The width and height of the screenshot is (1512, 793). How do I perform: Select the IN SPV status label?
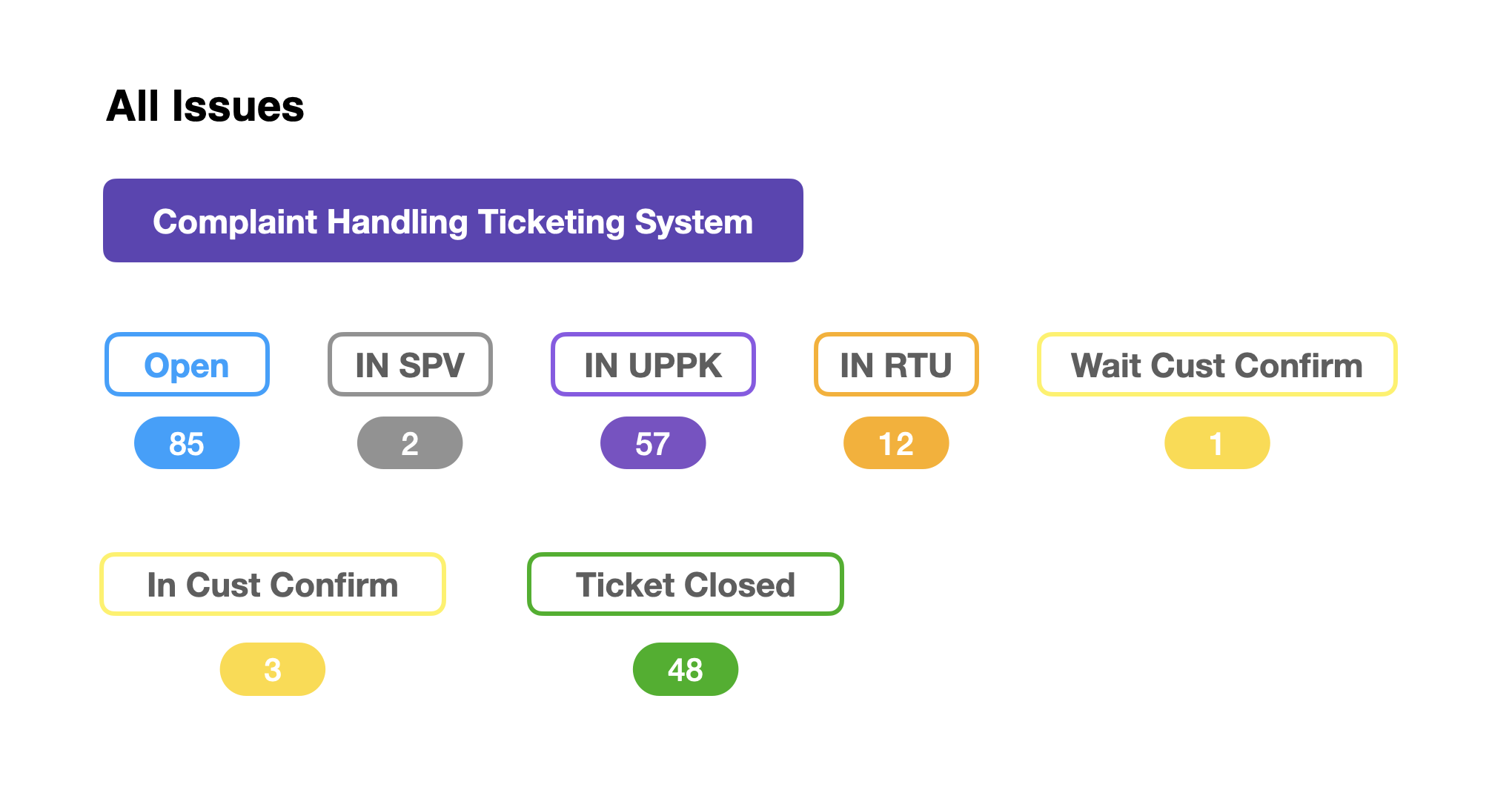coord(410,365)
